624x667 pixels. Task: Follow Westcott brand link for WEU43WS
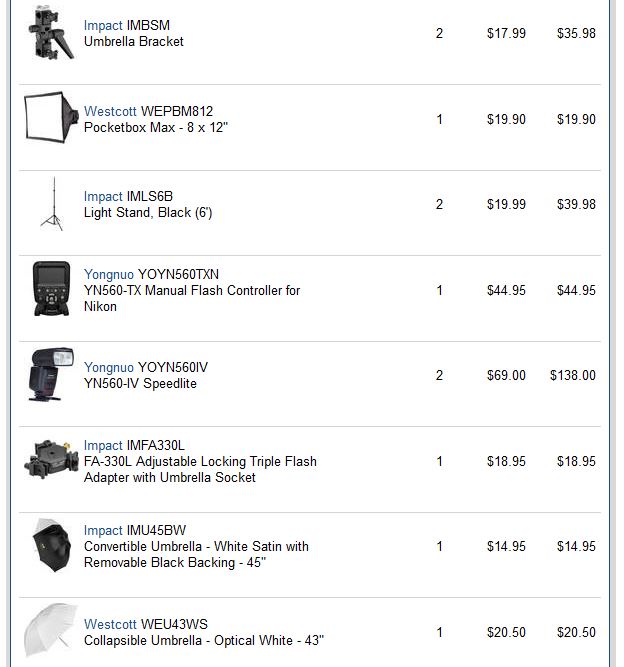click(x=110, y=624)
